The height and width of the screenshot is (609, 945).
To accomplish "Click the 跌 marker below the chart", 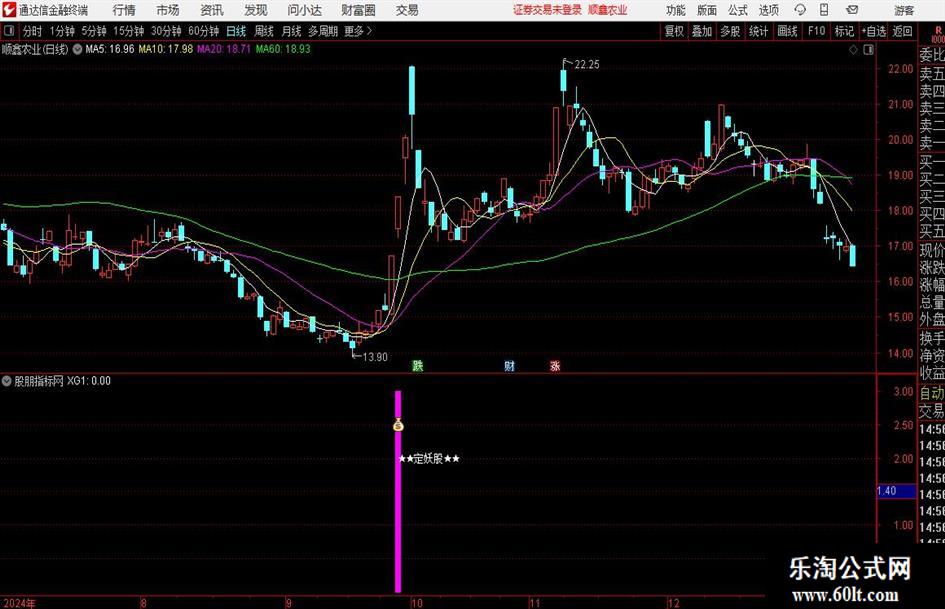I will [417, 365].
